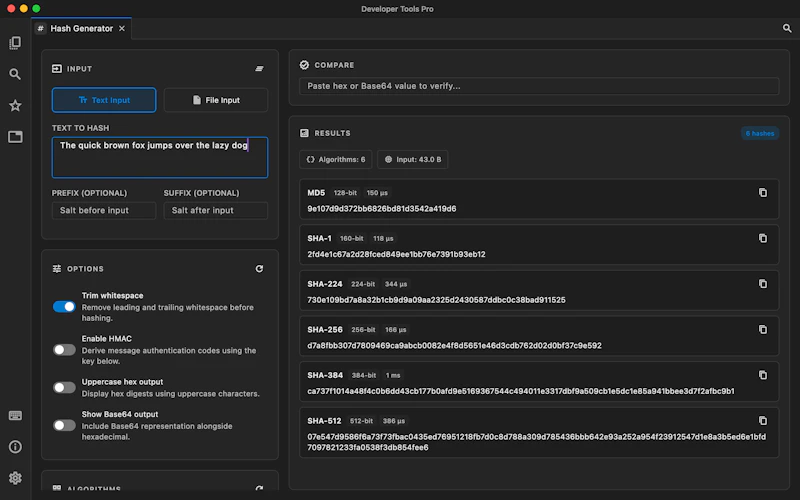Click the SHA-256 256-bit badge

tap(363, 330)
